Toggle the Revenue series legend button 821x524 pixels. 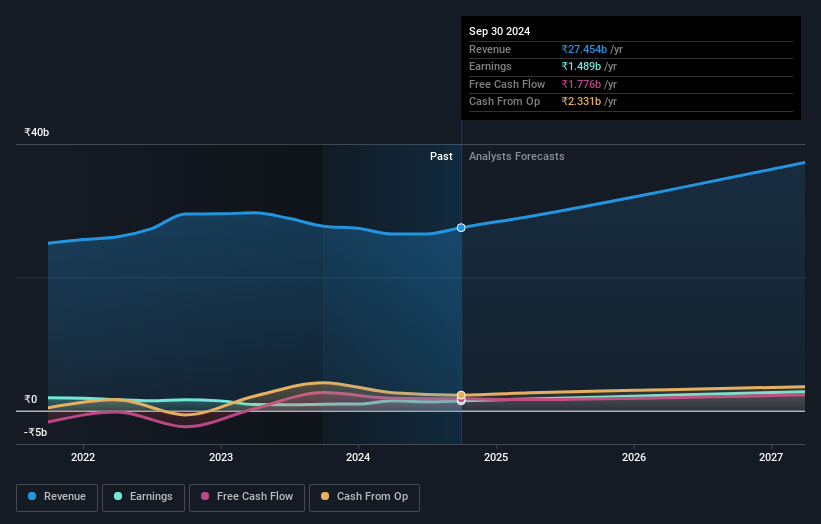[x=57, y=497]
